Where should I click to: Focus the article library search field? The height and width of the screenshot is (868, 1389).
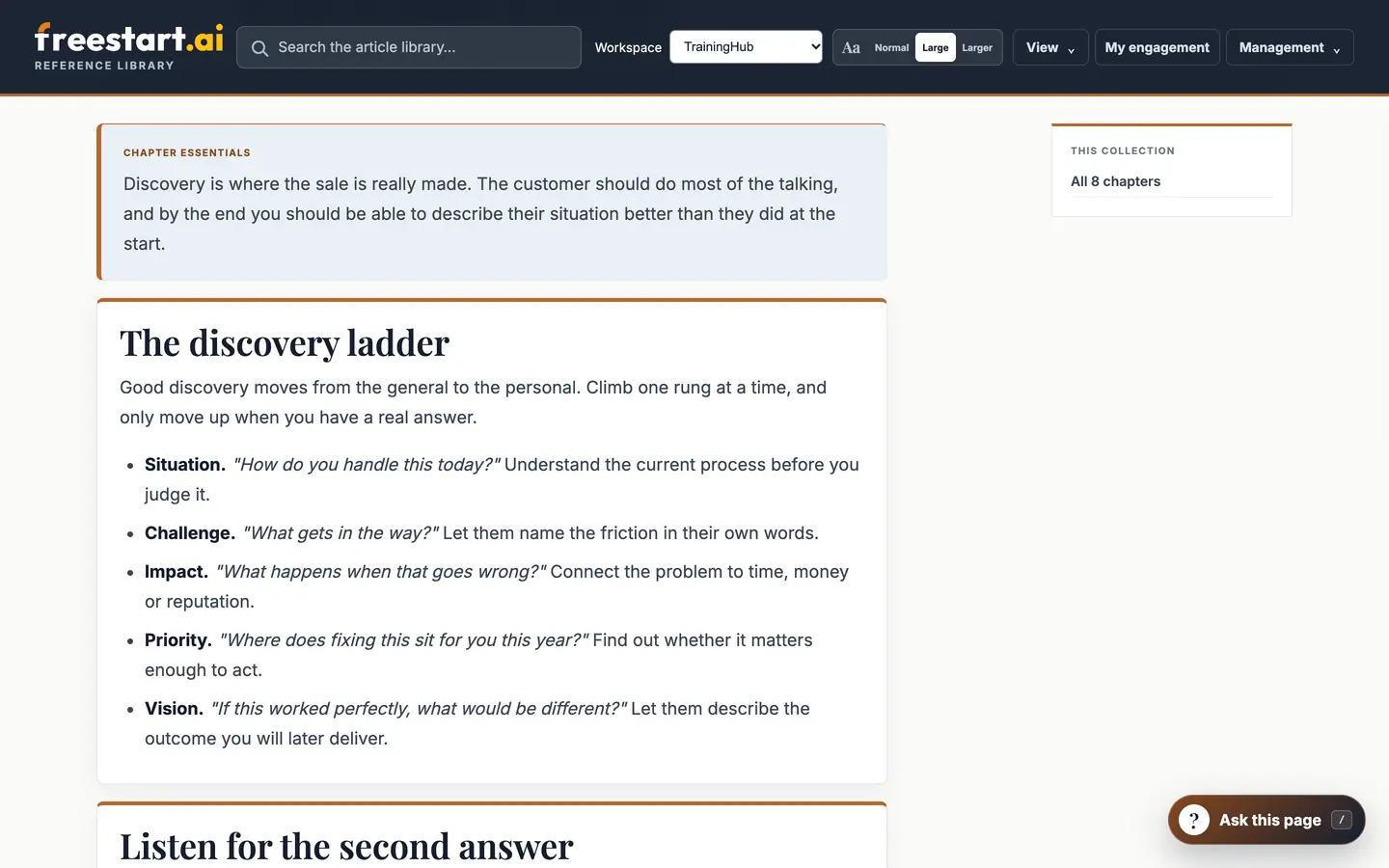click(x=409, y=47)
